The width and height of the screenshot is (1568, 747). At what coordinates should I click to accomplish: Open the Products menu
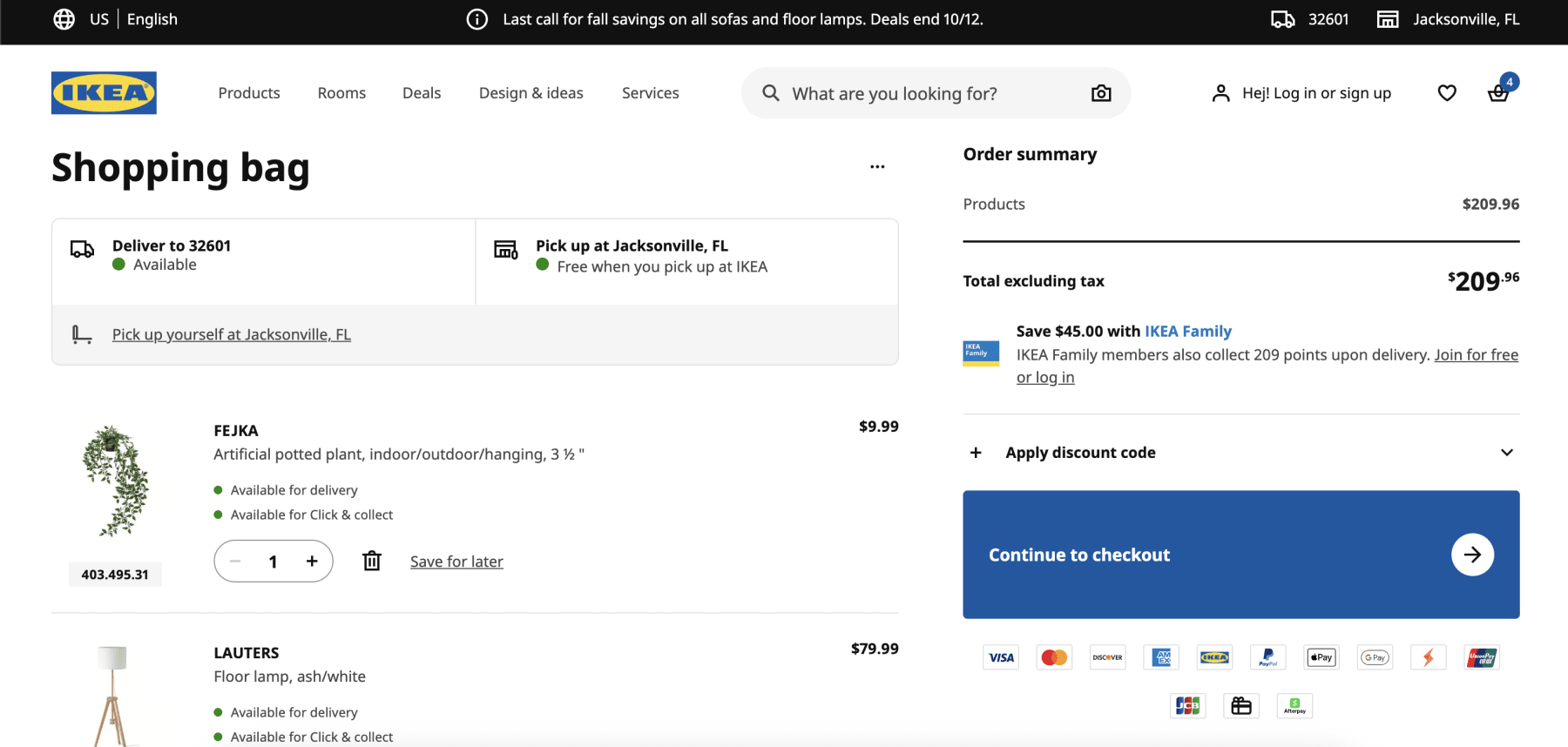[x=249, y=93]
